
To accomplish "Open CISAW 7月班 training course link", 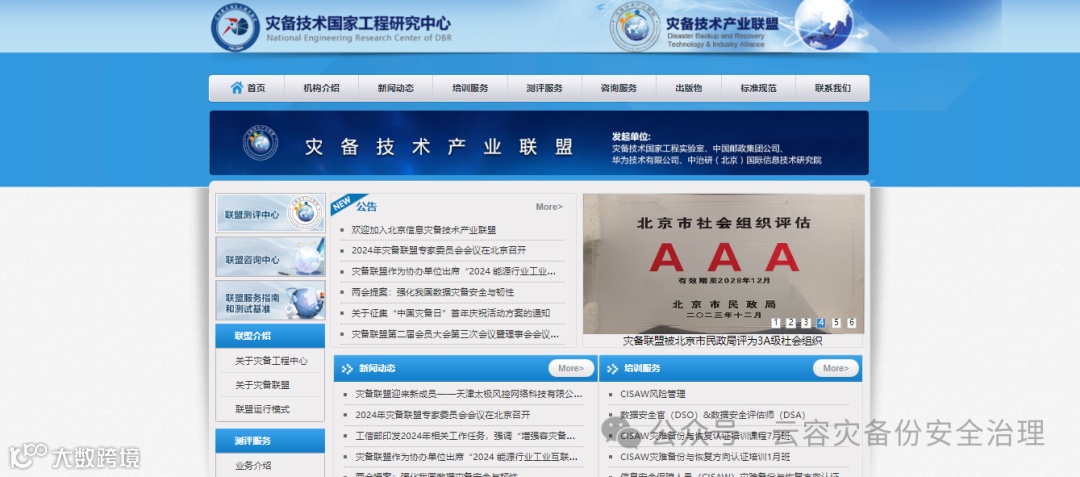I will click(x=705, y=436).
